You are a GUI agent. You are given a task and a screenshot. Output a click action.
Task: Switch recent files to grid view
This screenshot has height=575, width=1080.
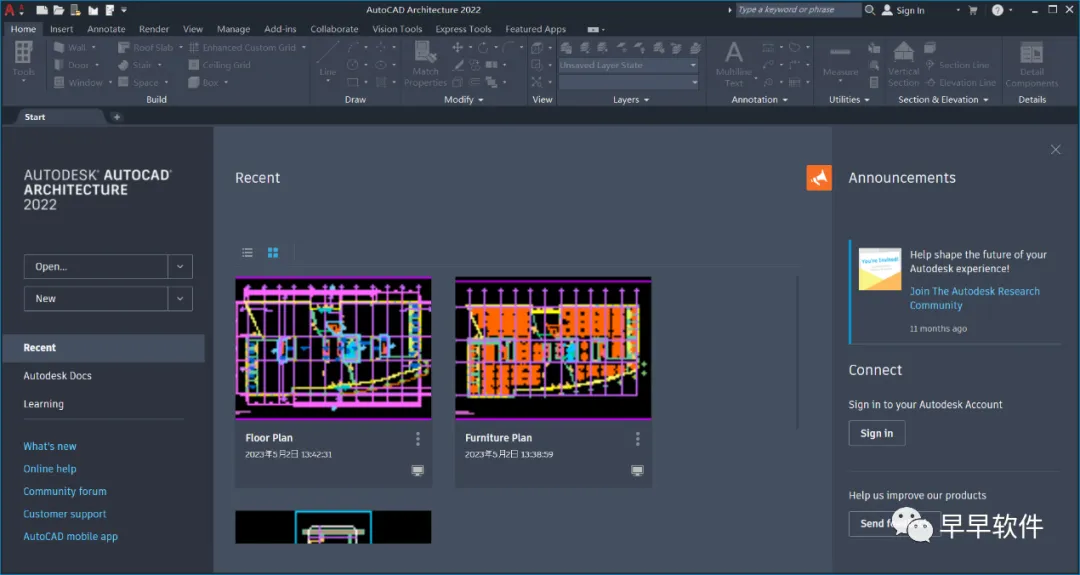[x=273, y=253]
